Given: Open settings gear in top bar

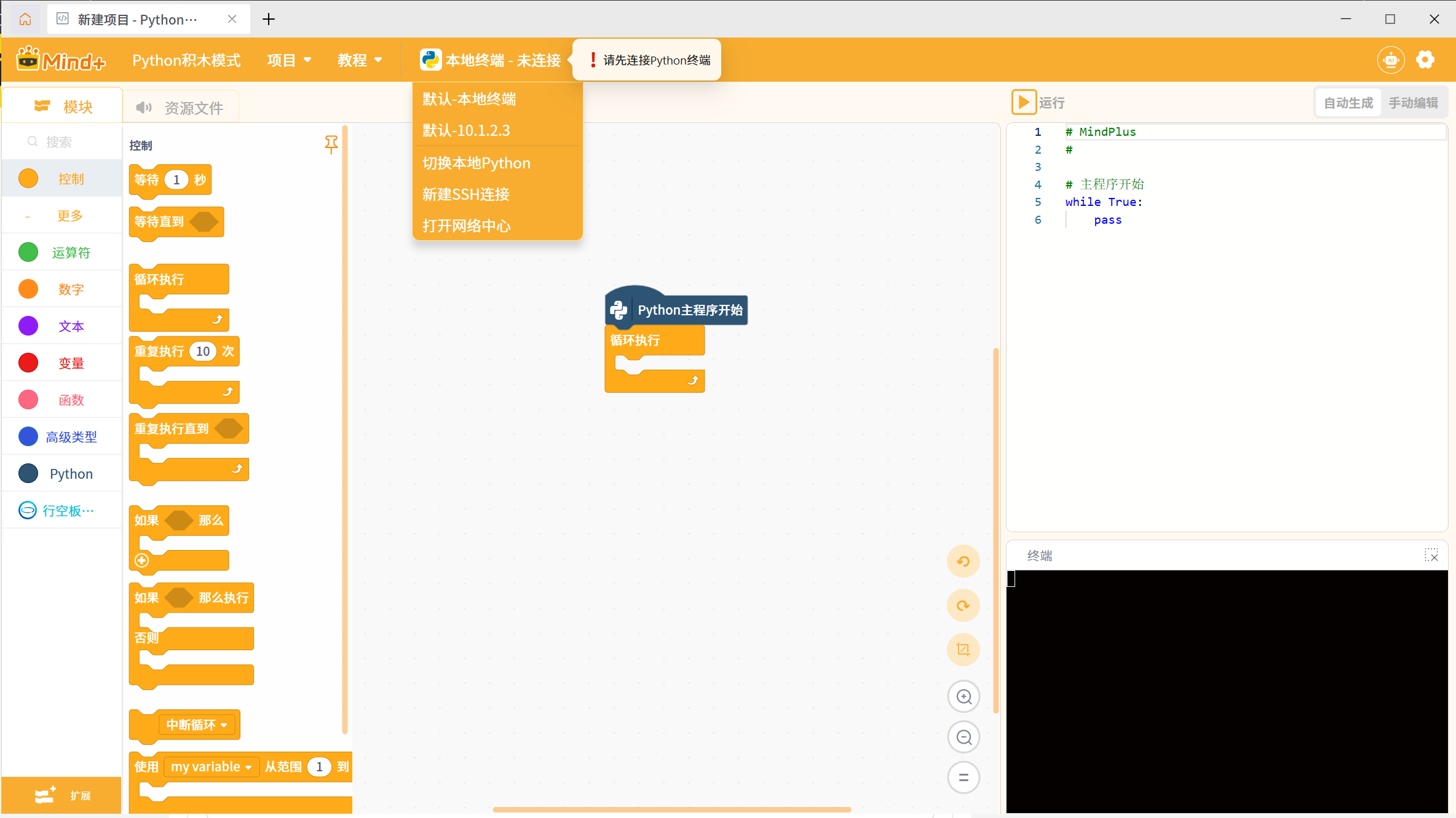Looking at the screenshot, I should (x=1425, y=60).
